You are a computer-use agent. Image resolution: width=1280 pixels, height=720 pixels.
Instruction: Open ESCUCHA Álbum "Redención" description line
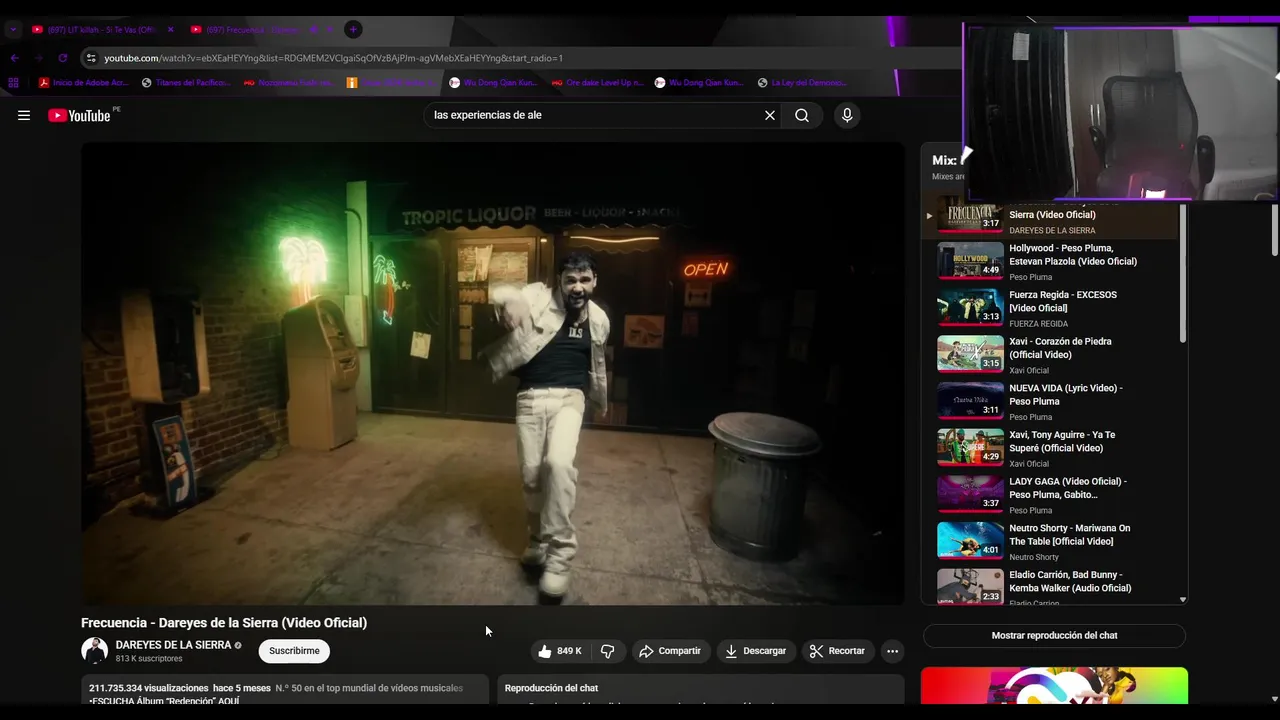tap(164, 701)
